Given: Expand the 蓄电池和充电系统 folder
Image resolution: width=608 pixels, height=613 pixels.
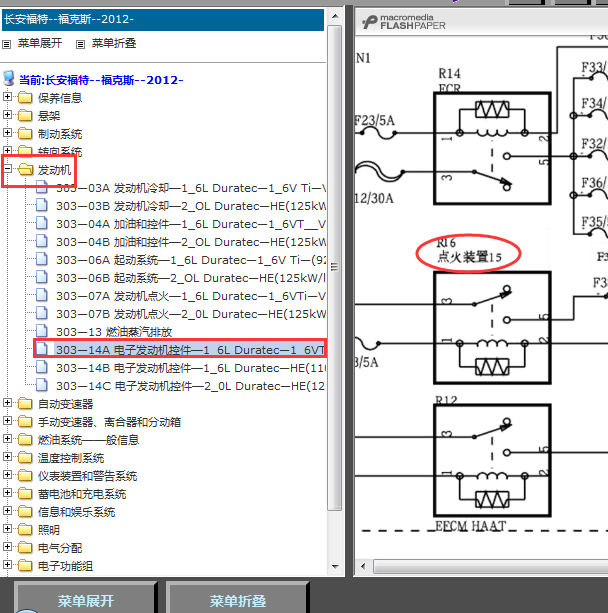Looking at the screenshot, I should tap(7, 492).
